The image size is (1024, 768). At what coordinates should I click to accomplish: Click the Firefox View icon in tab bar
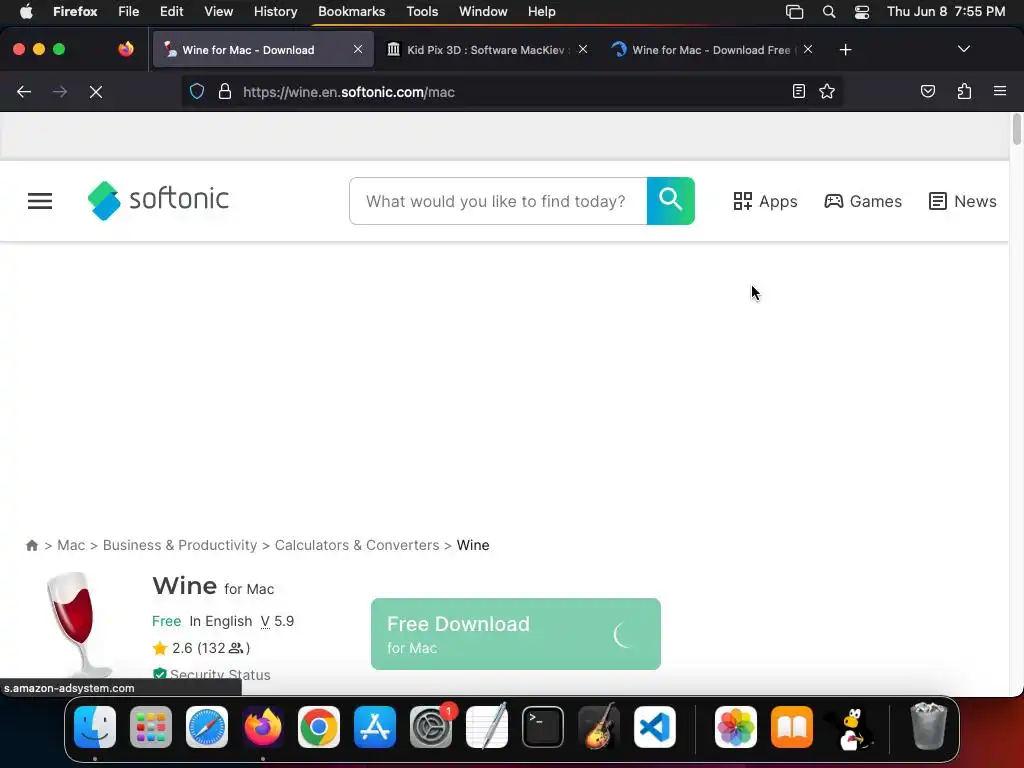pyautogui.click(x=125, y=49)
